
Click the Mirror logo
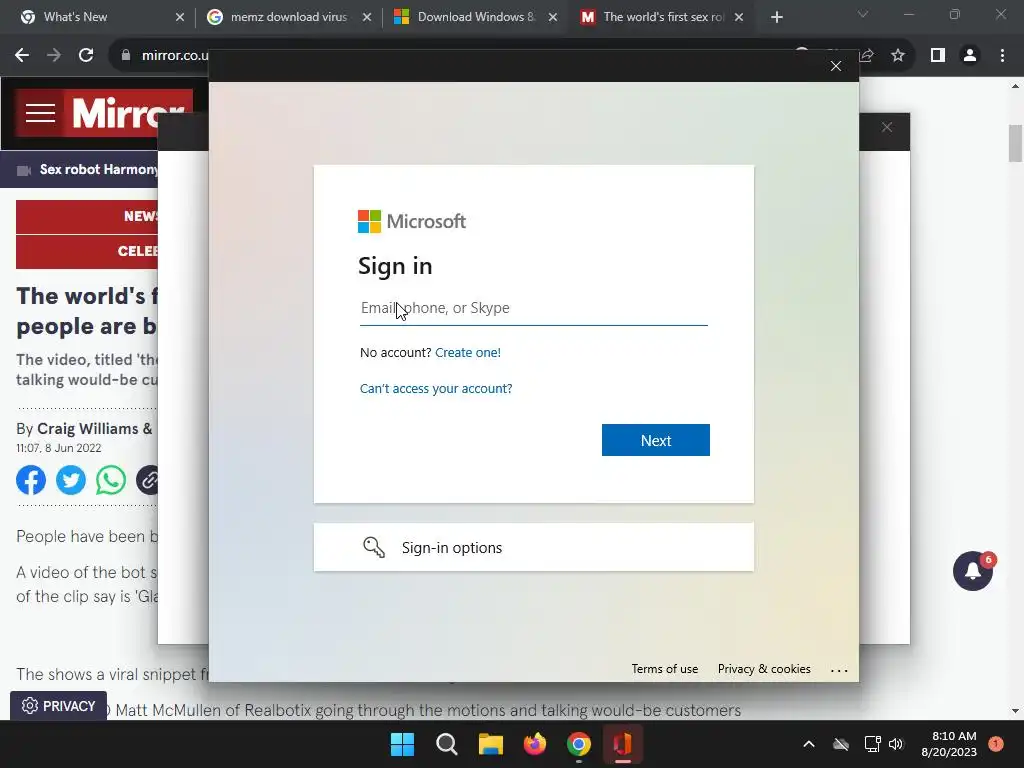click(128, 113)
